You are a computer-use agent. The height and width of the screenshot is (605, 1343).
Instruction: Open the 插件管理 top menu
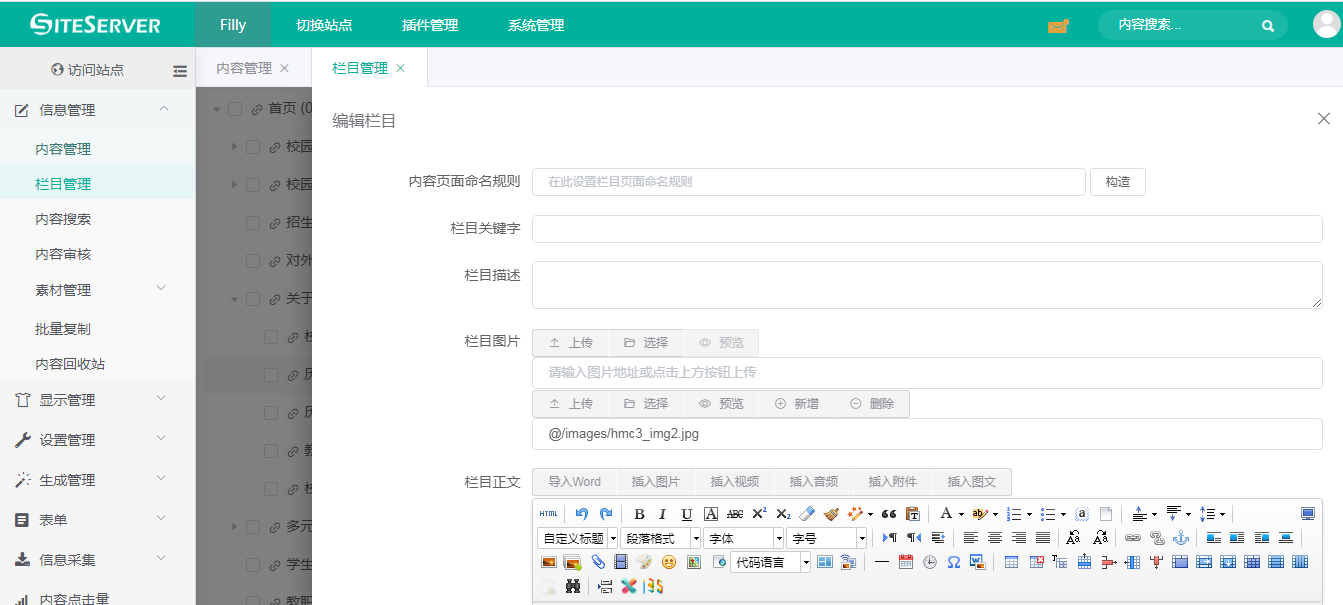pos(430,25)
